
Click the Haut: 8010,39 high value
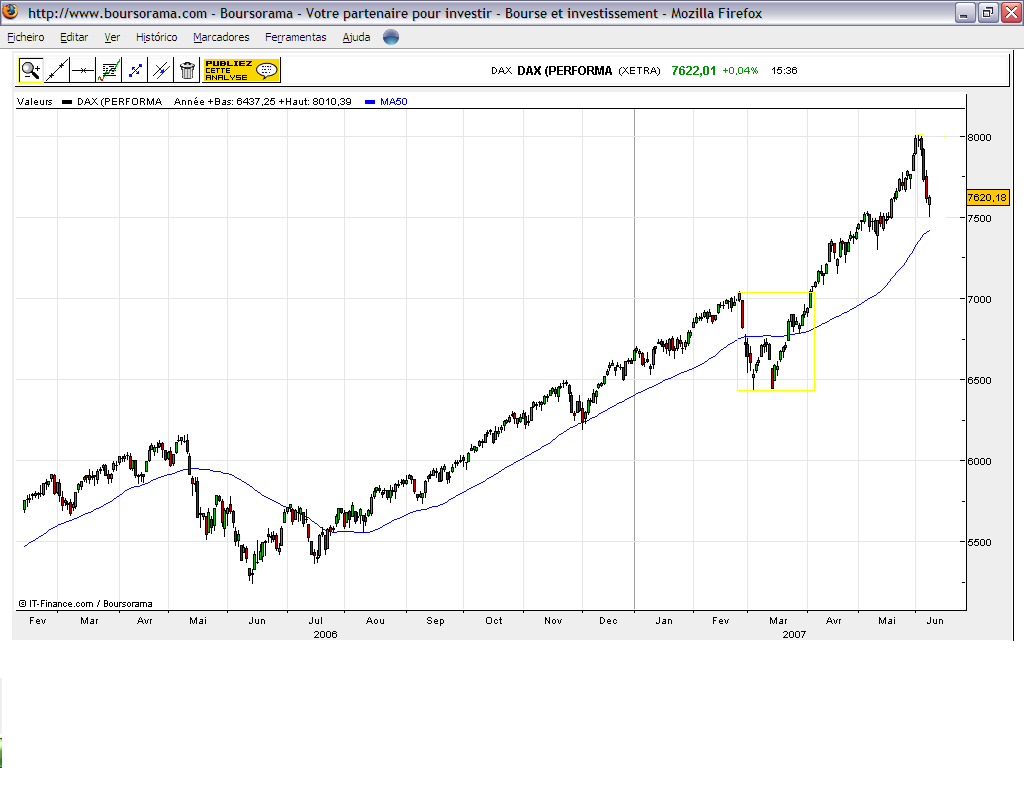coord(315,101)
